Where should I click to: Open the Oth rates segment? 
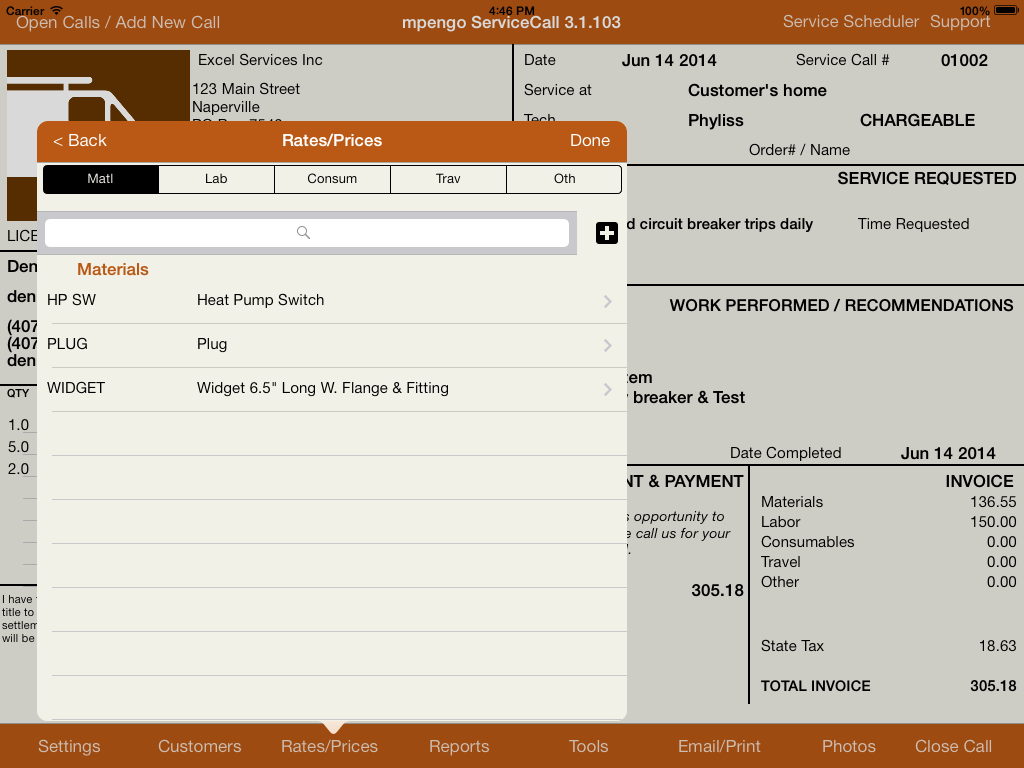[x=564, y=179]
